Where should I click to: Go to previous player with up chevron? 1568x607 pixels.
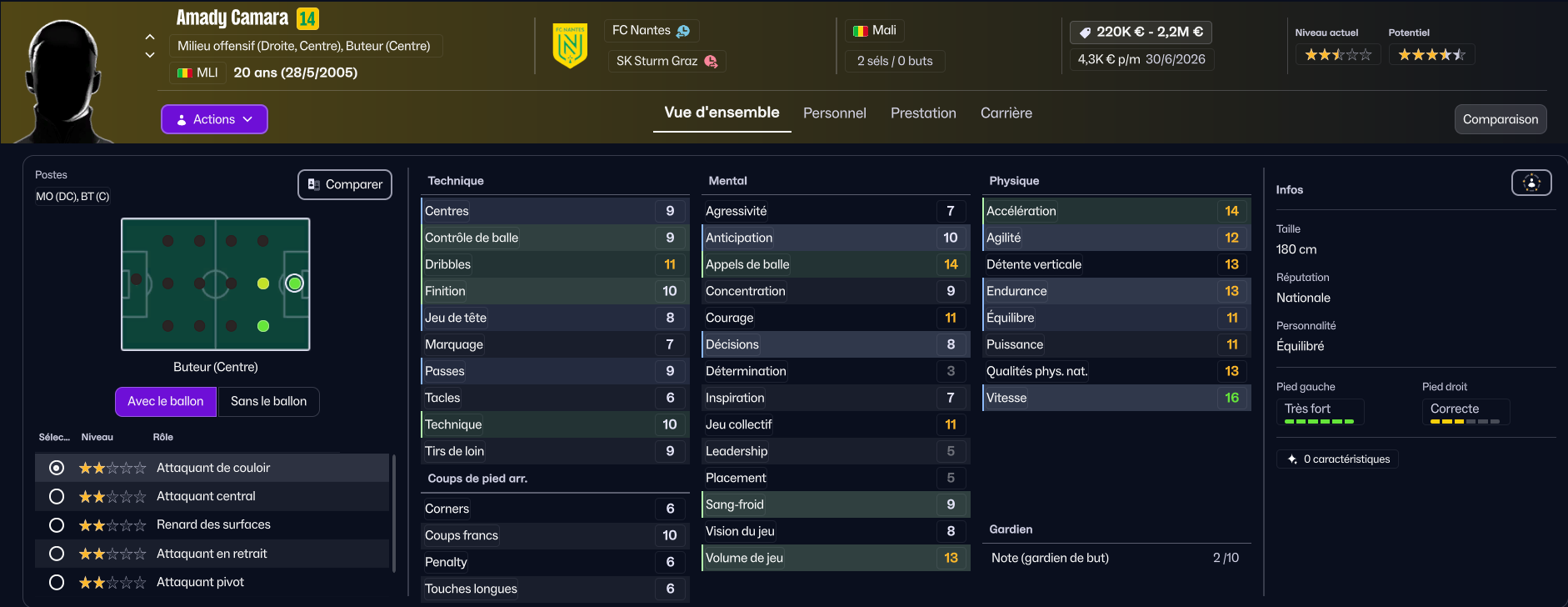click(x=150, y=37)
